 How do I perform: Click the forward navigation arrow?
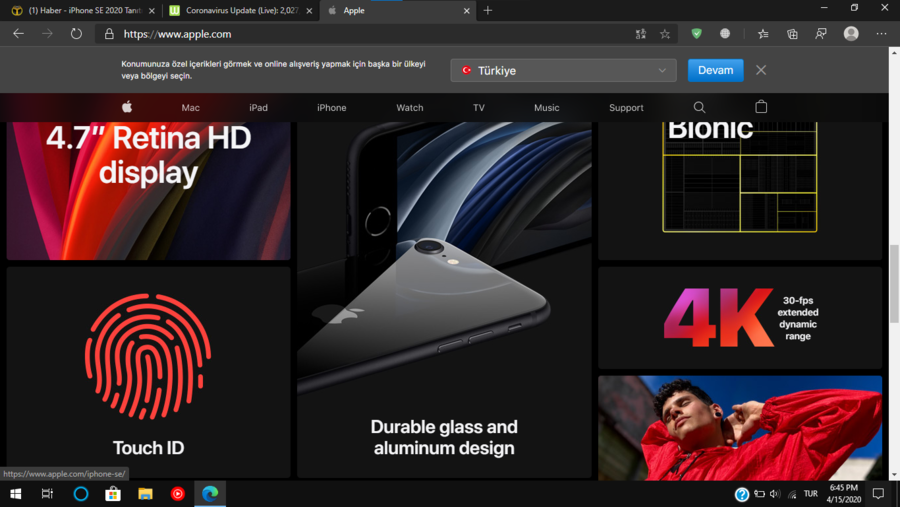click(x=47, y=34)
